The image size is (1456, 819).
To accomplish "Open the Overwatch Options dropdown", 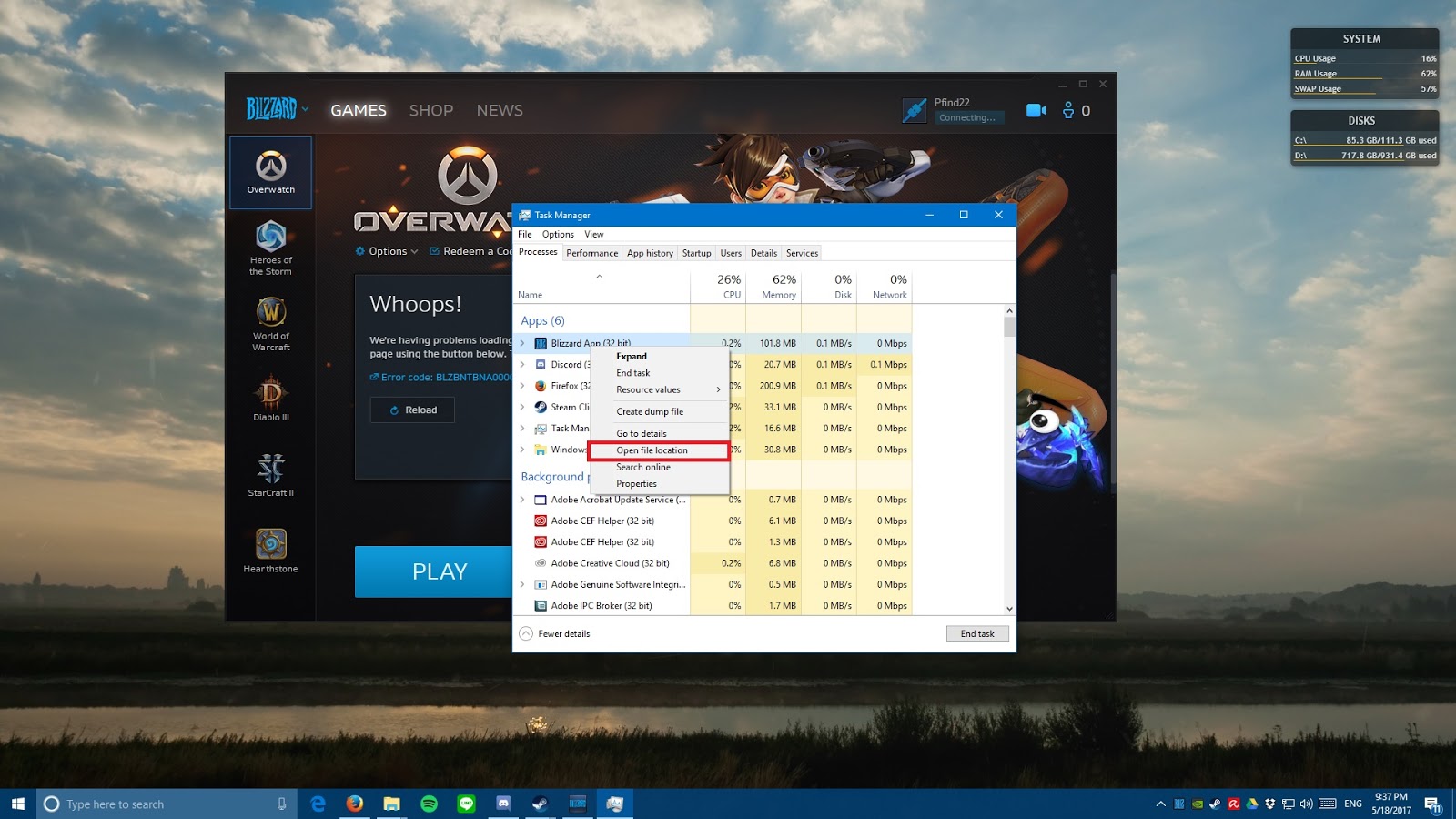I will coord(387,251).
